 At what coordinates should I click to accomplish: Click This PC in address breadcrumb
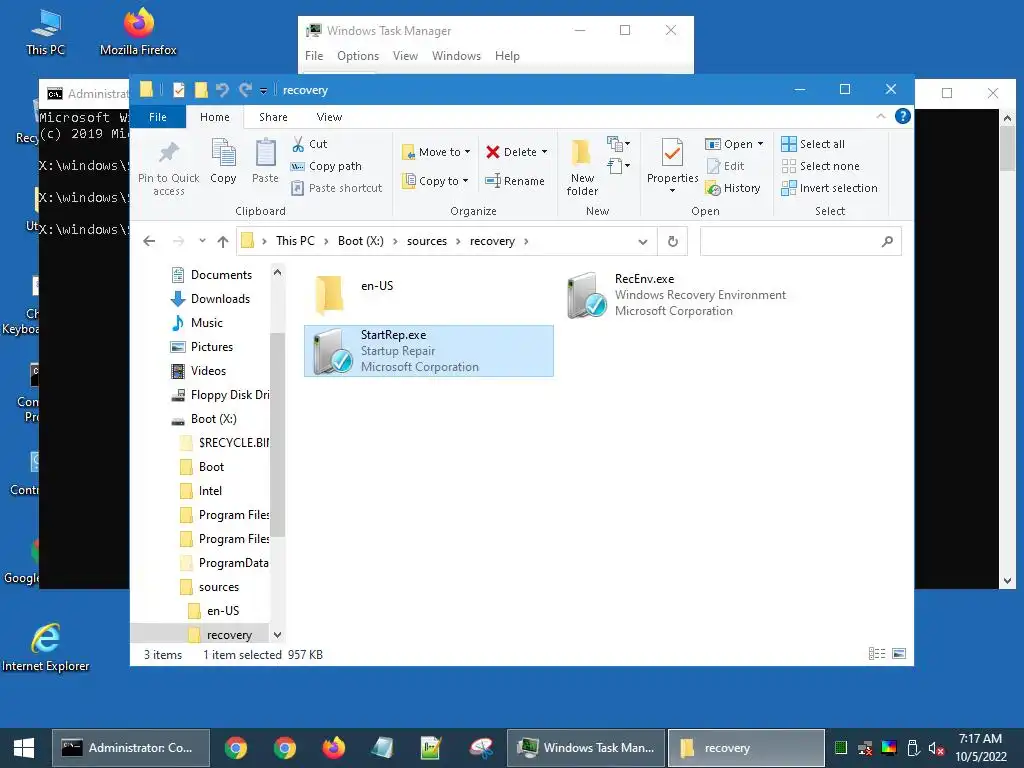coord(295,241)
